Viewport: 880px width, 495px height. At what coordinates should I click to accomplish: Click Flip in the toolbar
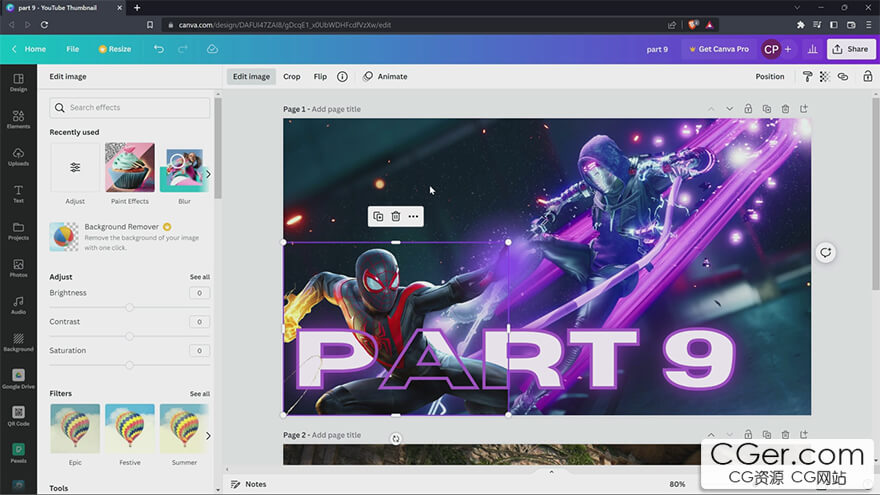click(320, 76)
